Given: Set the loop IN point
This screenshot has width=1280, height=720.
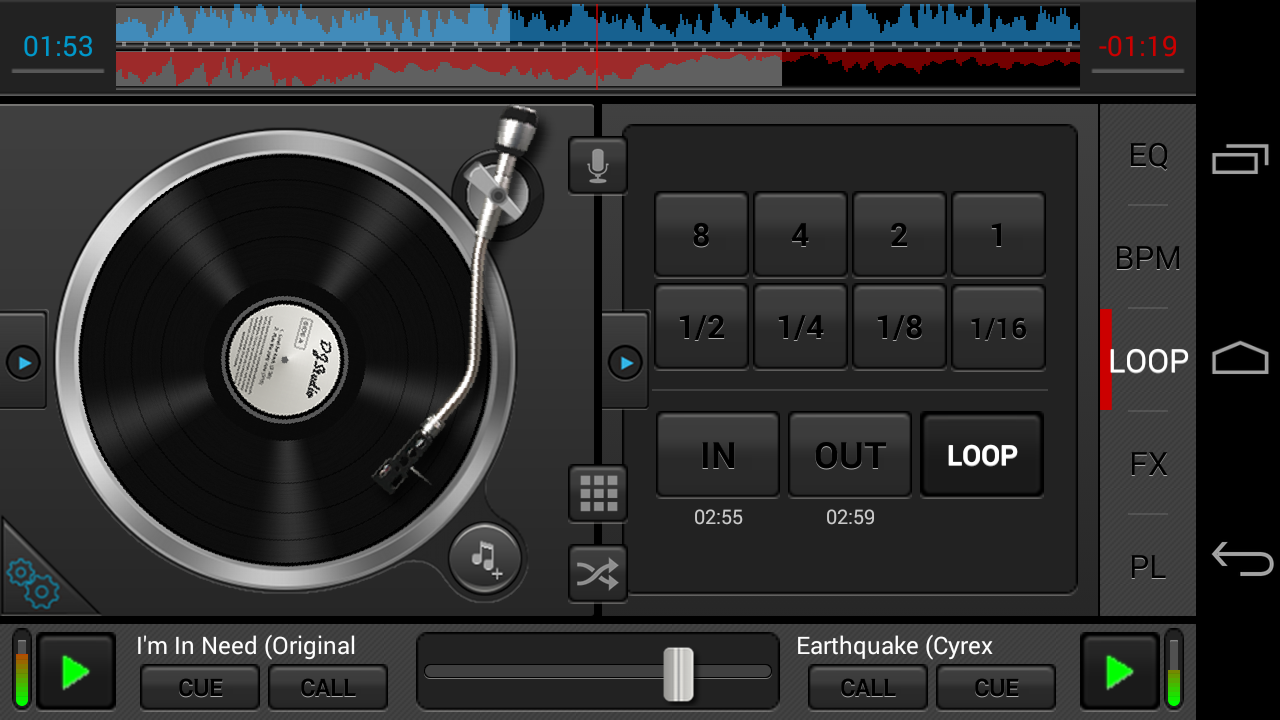Looking at the screenshot, I should point(717,454).
